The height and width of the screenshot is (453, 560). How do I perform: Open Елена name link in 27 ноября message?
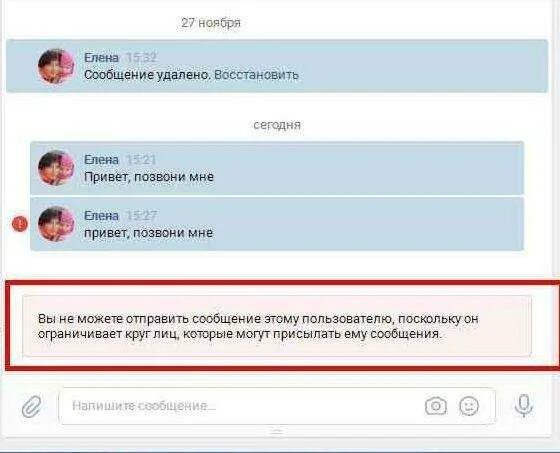101,58
